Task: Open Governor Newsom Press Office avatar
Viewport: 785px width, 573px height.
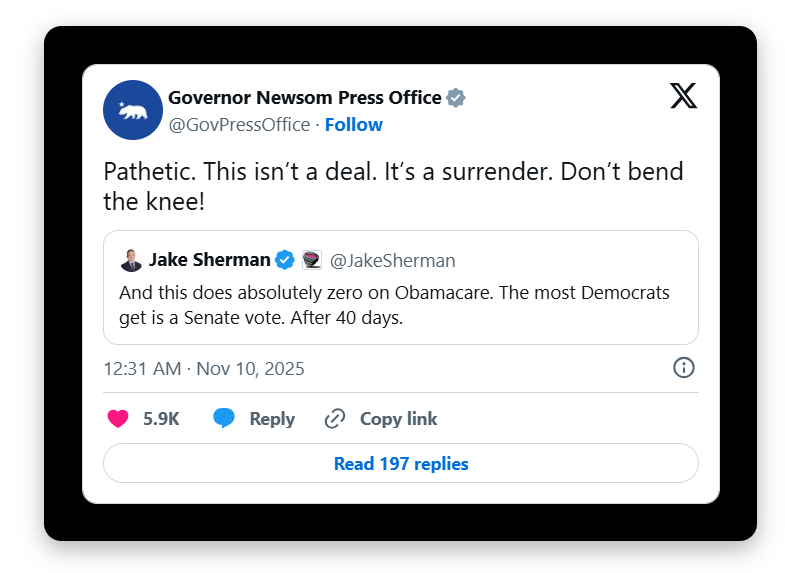Action: coord(133,110)
